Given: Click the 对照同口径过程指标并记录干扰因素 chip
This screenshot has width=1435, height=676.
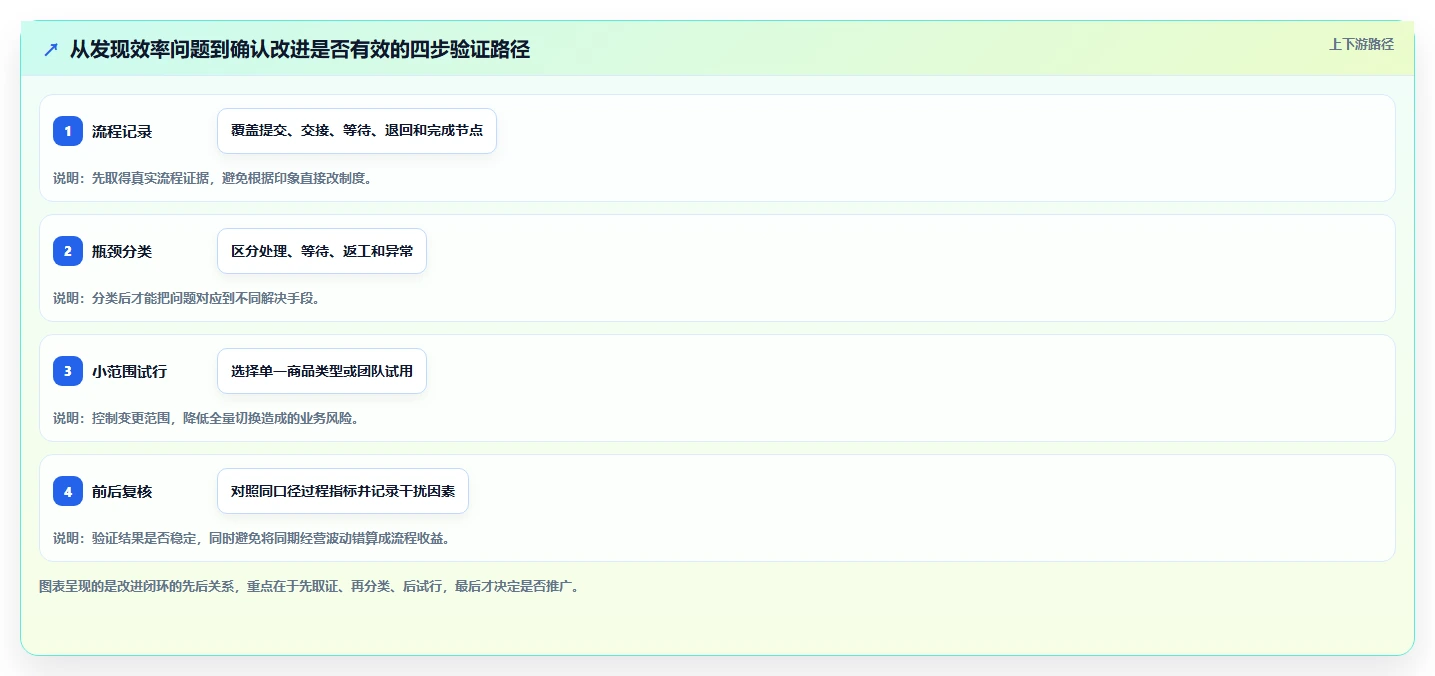Looking at the screenshot, I should (x=343, y=491).
